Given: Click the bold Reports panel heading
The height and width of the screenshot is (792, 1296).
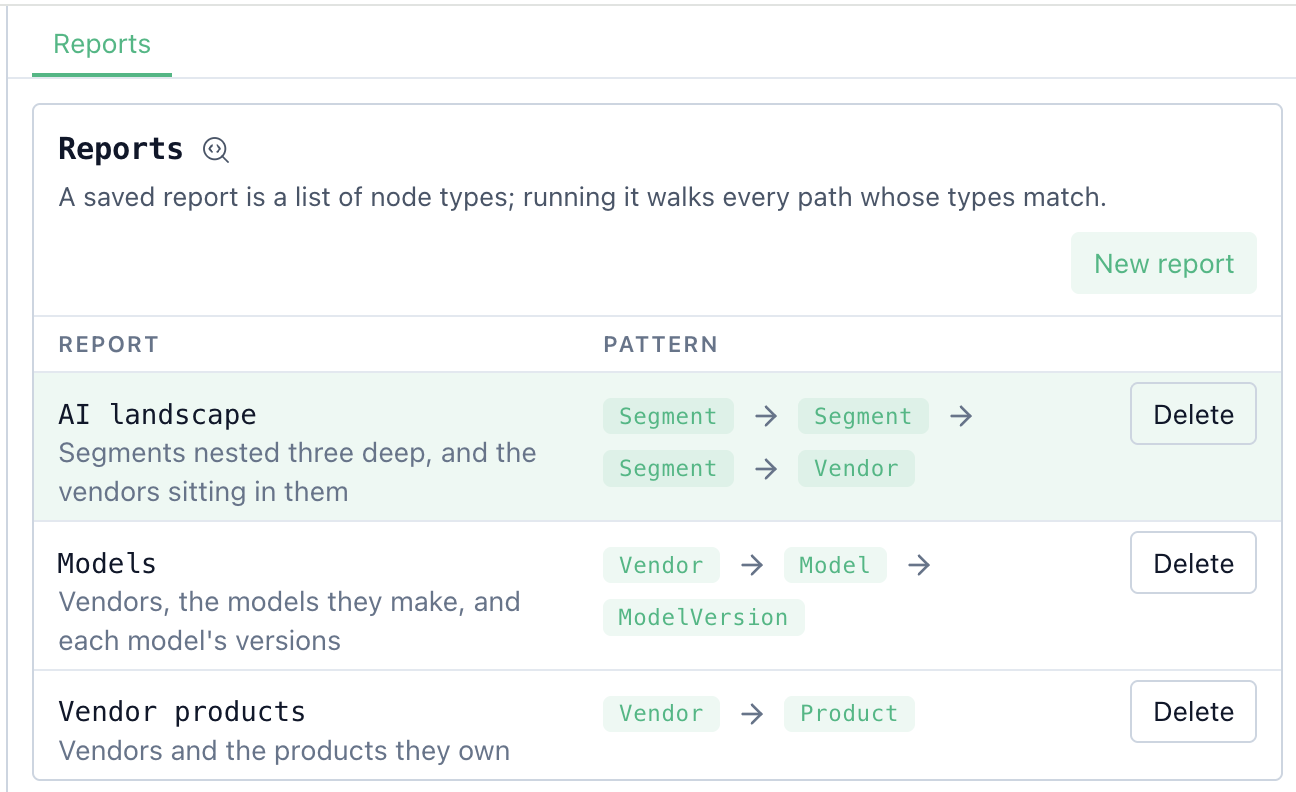Looking at the screenshot, I should tap(121, 149).
